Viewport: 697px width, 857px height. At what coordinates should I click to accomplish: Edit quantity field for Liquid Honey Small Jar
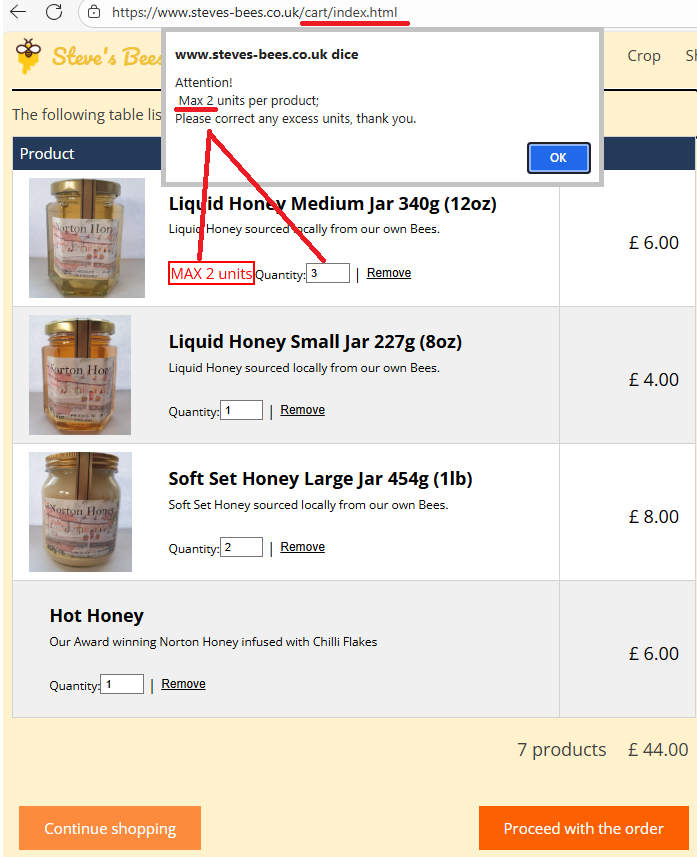coord(242,410)
